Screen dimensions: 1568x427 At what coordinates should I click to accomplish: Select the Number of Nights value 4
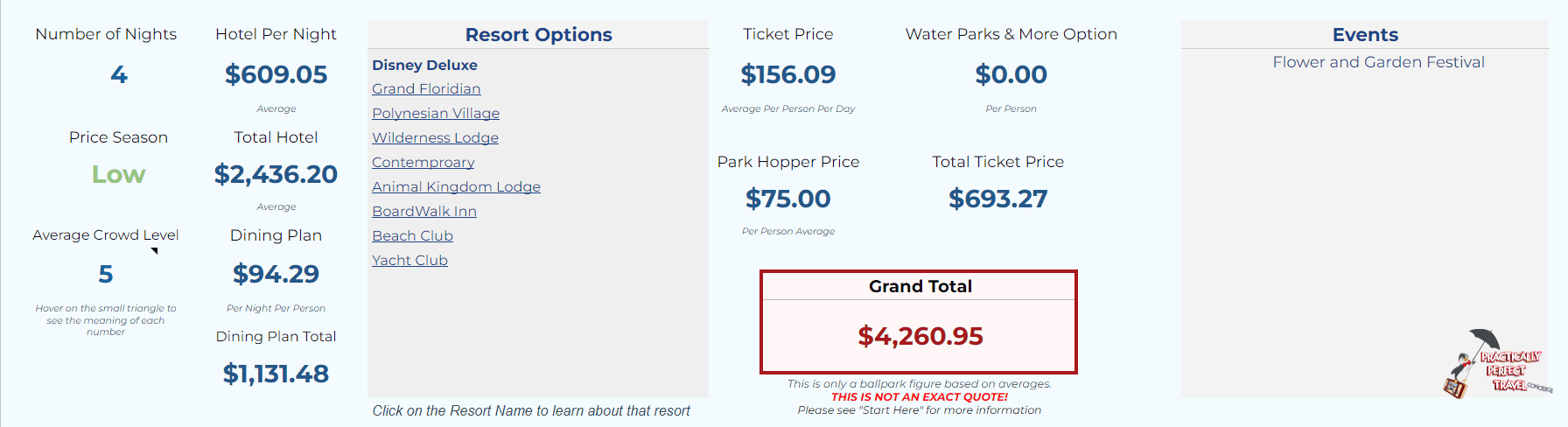(x=119, y=74)
